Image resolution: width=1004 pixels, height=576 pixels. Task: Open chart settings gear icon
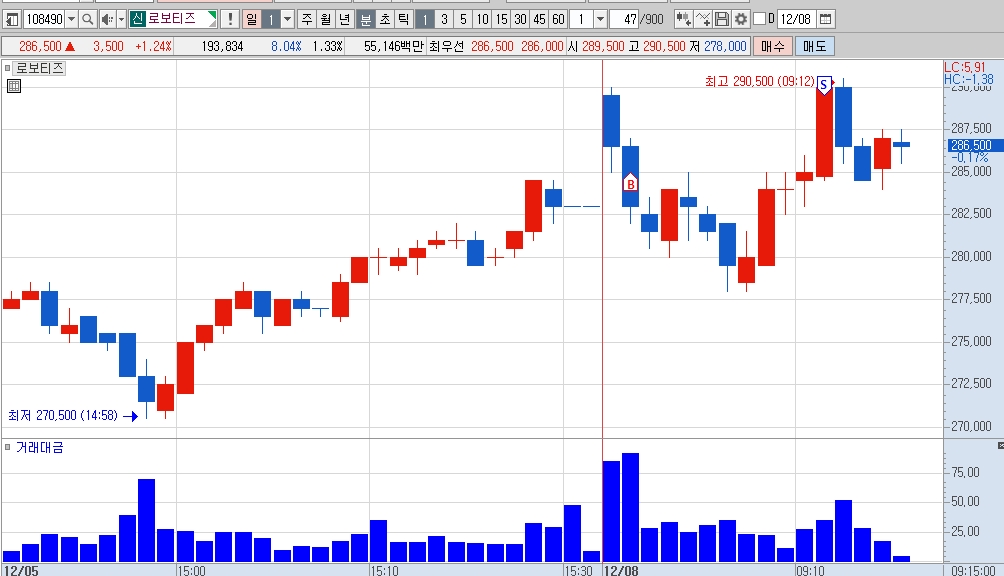coord(741,19)
